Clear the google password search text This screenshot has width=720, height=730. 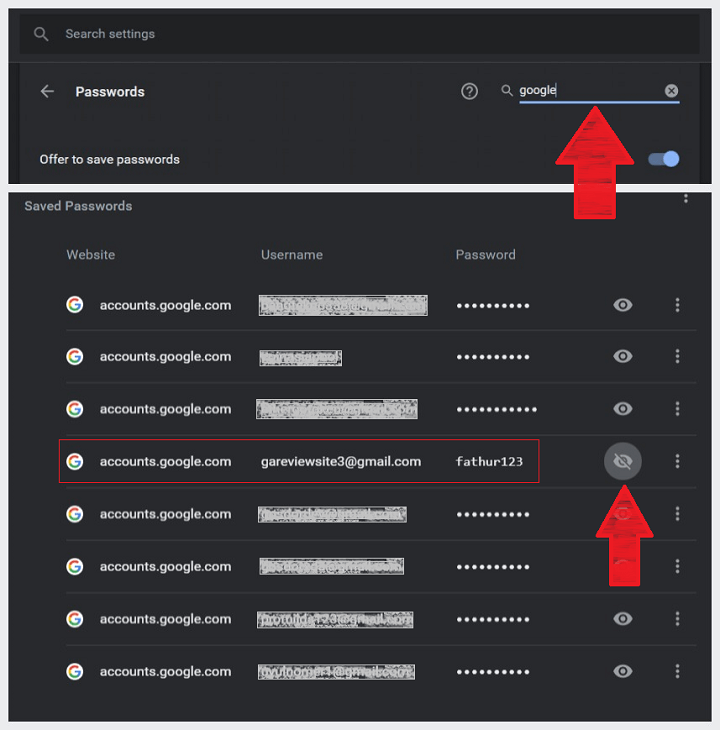point(671,90)
